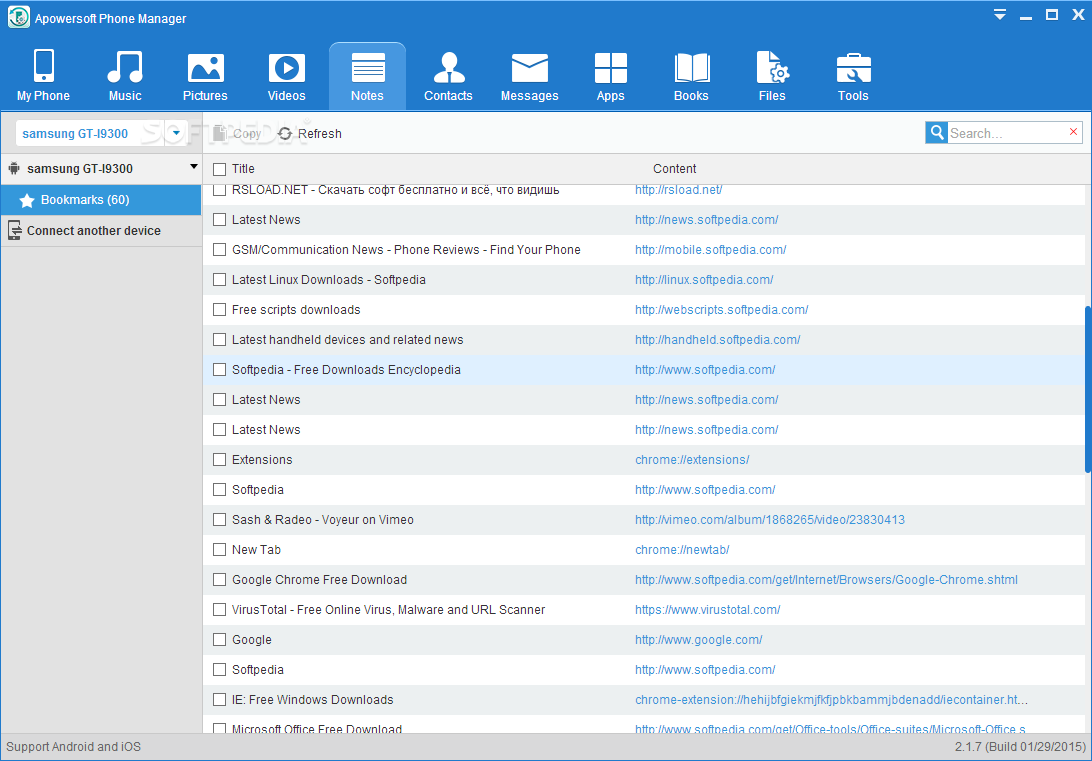Toggle the select-all checkbox beside Title
1092x761 pixels.
[x=219, y=169]
